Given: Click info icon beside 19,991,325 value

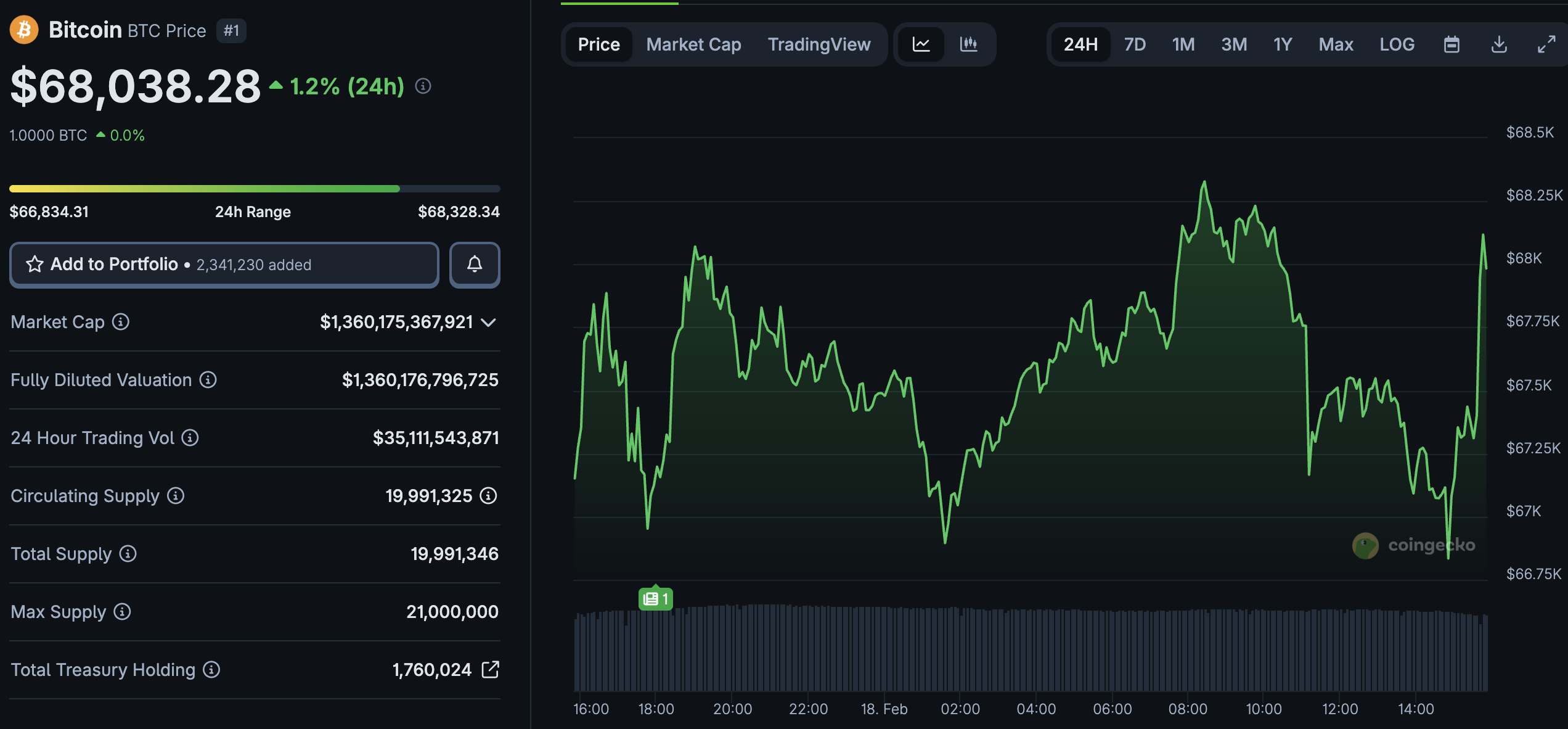Looking at the screenshot, I should point(488,496).
